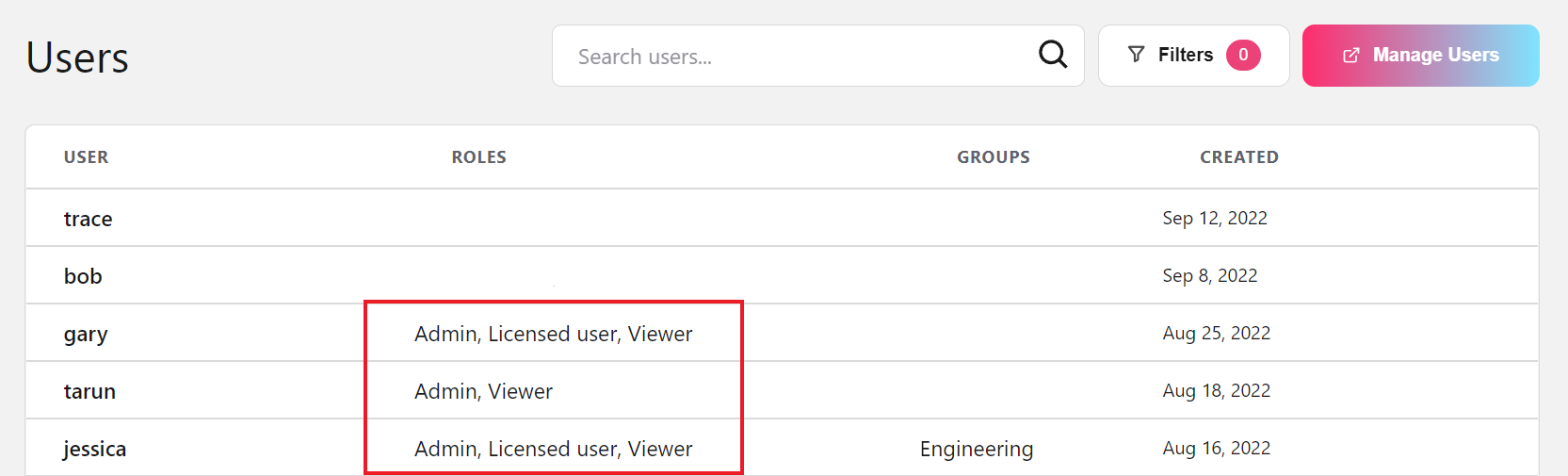Open user gary

[86, 335]
